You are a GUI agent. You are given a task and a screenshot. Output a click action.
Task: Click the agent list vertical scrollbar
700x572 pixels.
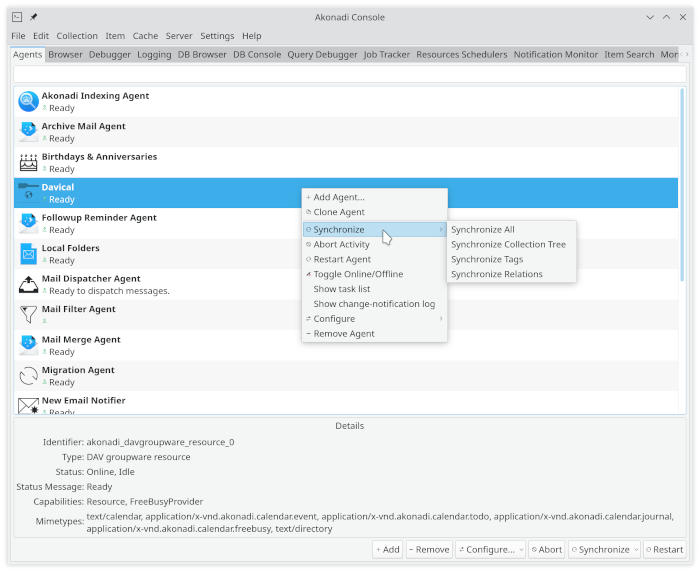(x=682, y=185)
